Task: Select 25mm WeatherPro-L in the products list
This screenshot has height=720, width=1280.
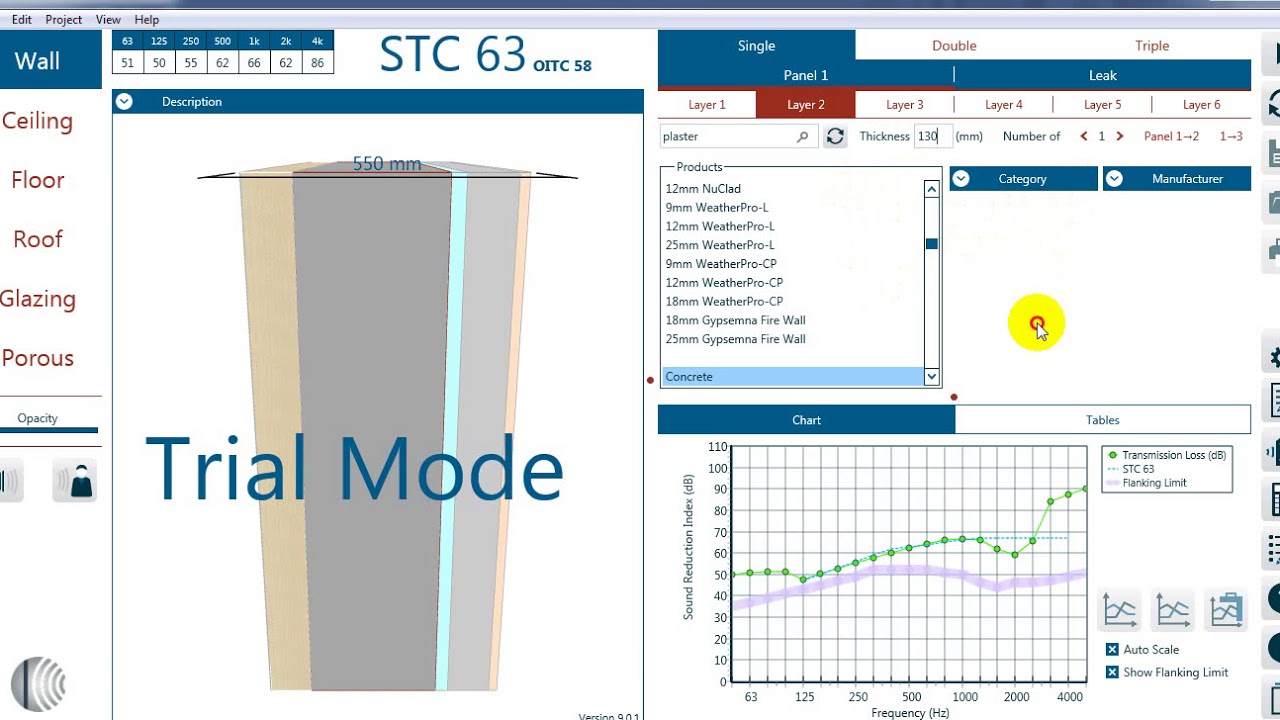Action: (x=720, y=245)
